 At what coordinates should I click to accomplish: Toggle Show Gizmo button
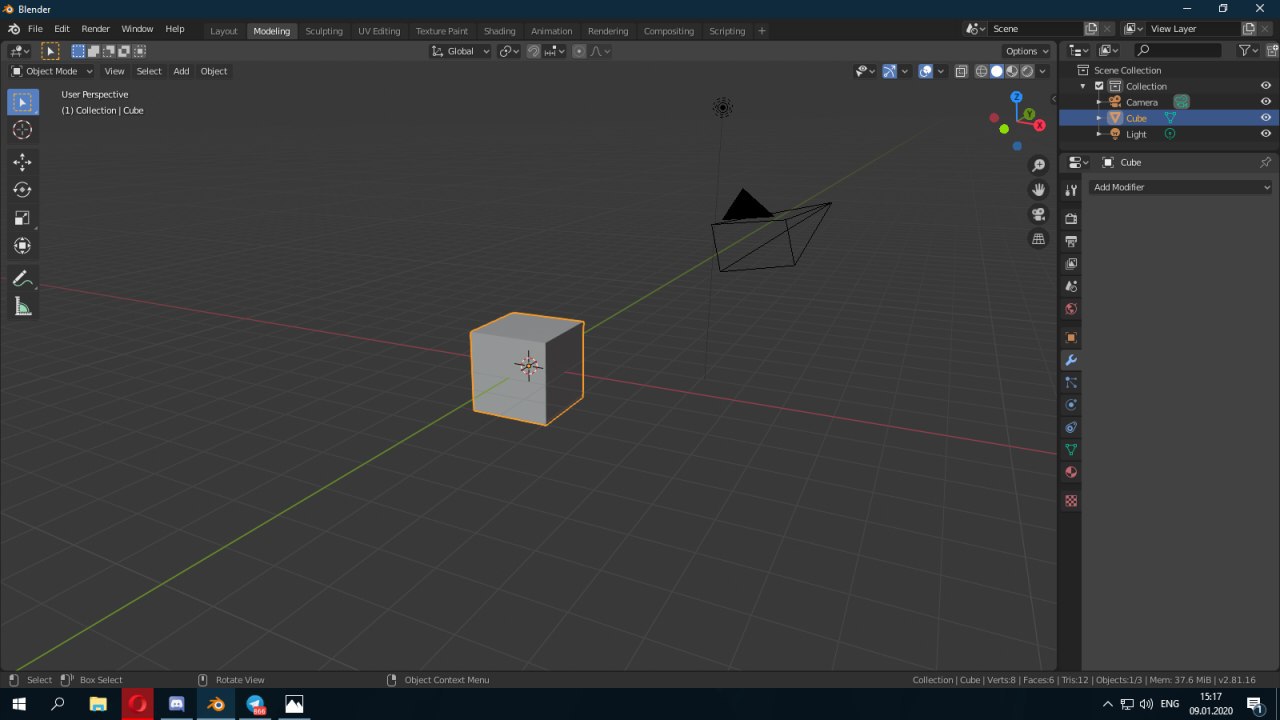[x=889, y=71]
